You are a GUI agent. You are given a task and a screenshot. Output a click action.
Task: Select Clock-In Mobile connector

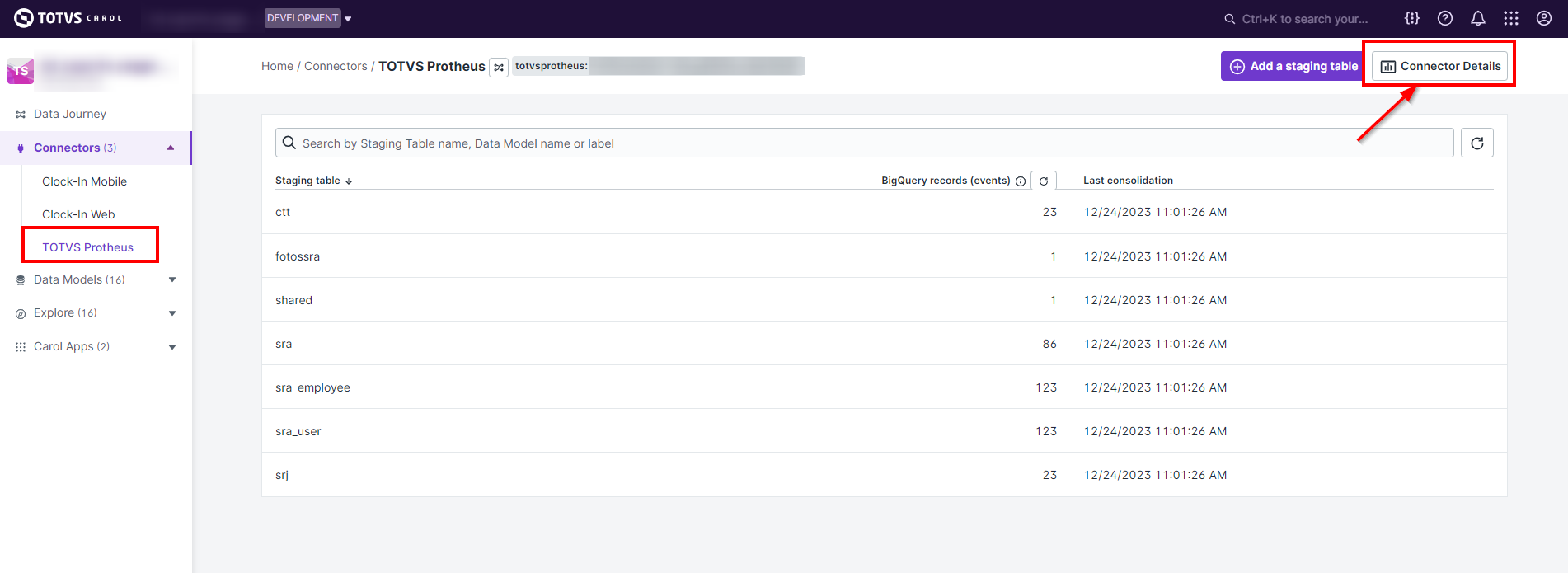pyautogui.click(x=84, y=181)
